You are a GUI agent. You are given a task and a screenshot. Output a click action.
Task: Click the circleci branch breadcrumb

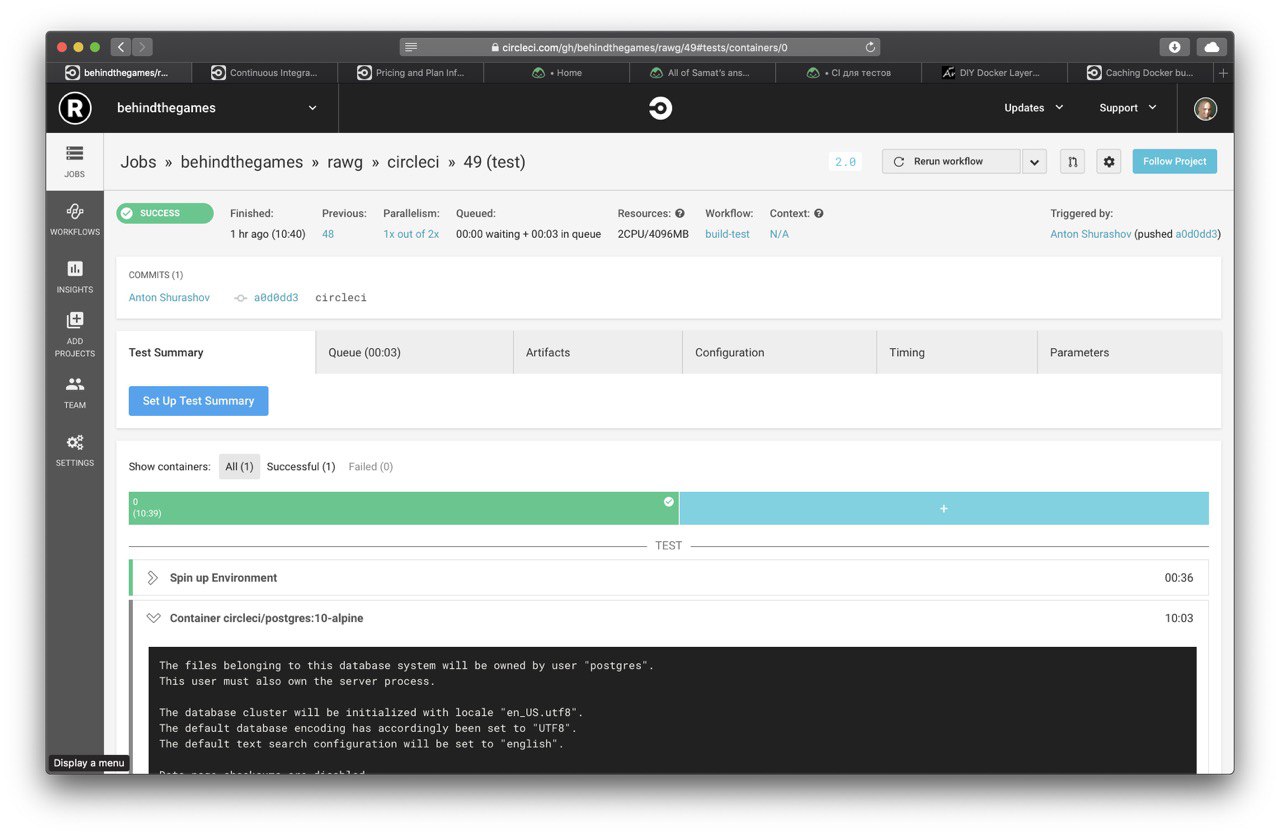click(x=413, y=162)
